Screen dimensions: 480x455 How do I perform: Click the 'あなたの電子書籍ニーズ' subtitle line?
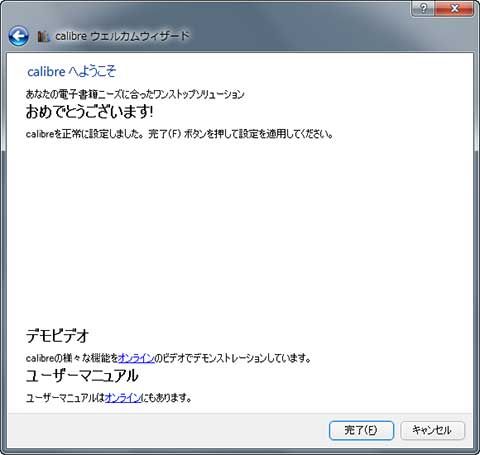point(135,94)
